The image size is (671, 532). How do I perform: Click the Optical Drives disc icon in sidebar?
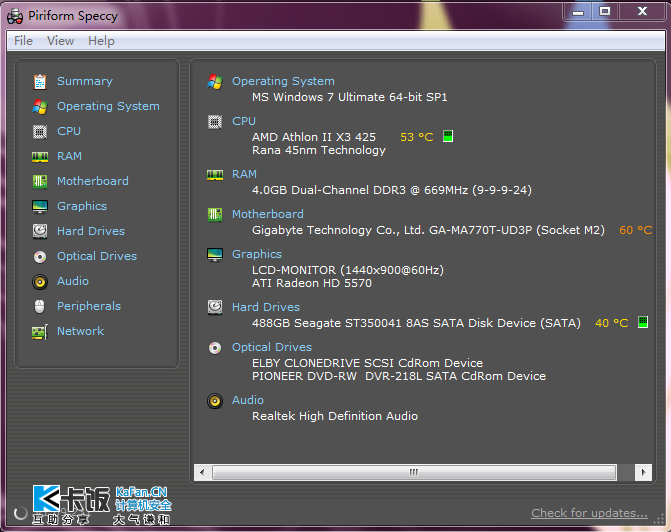pyautogui.click(x=40, y=257)
